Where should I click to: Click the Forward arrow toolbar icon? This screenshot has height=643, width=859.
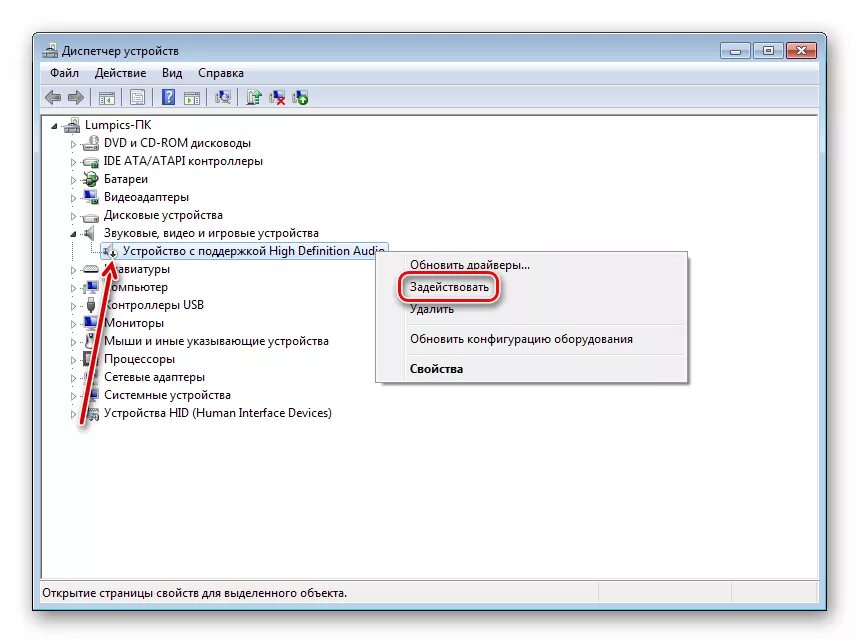click(76, 98)
